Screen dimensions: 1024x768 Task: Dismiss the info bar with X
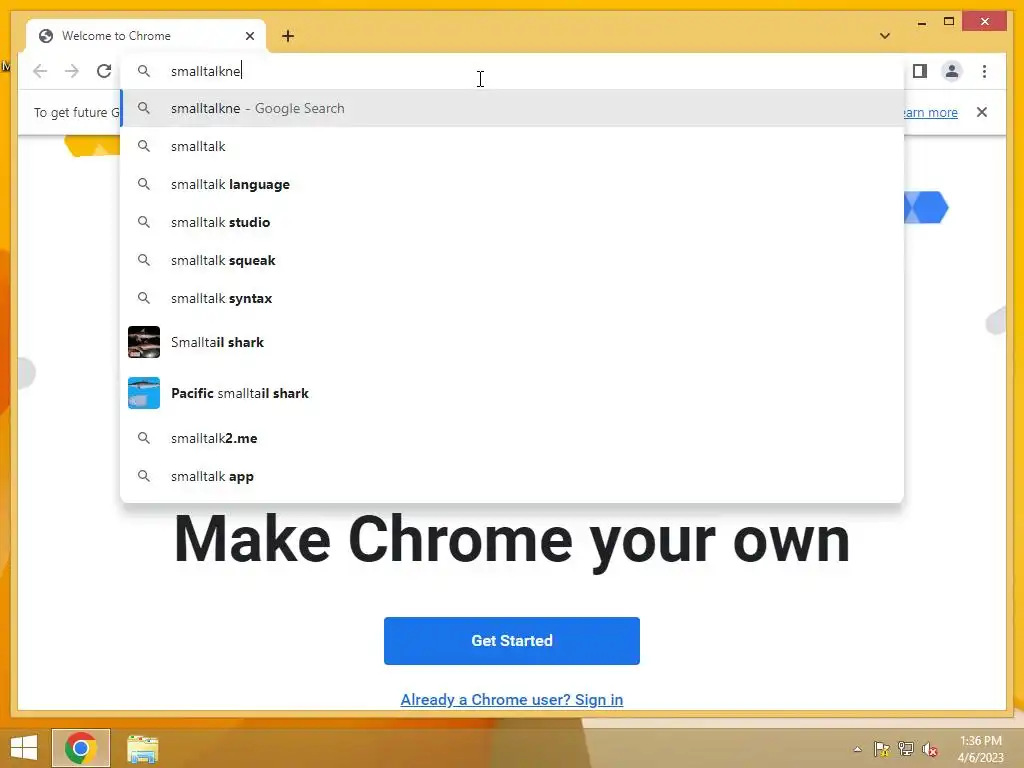coord(982,112)
